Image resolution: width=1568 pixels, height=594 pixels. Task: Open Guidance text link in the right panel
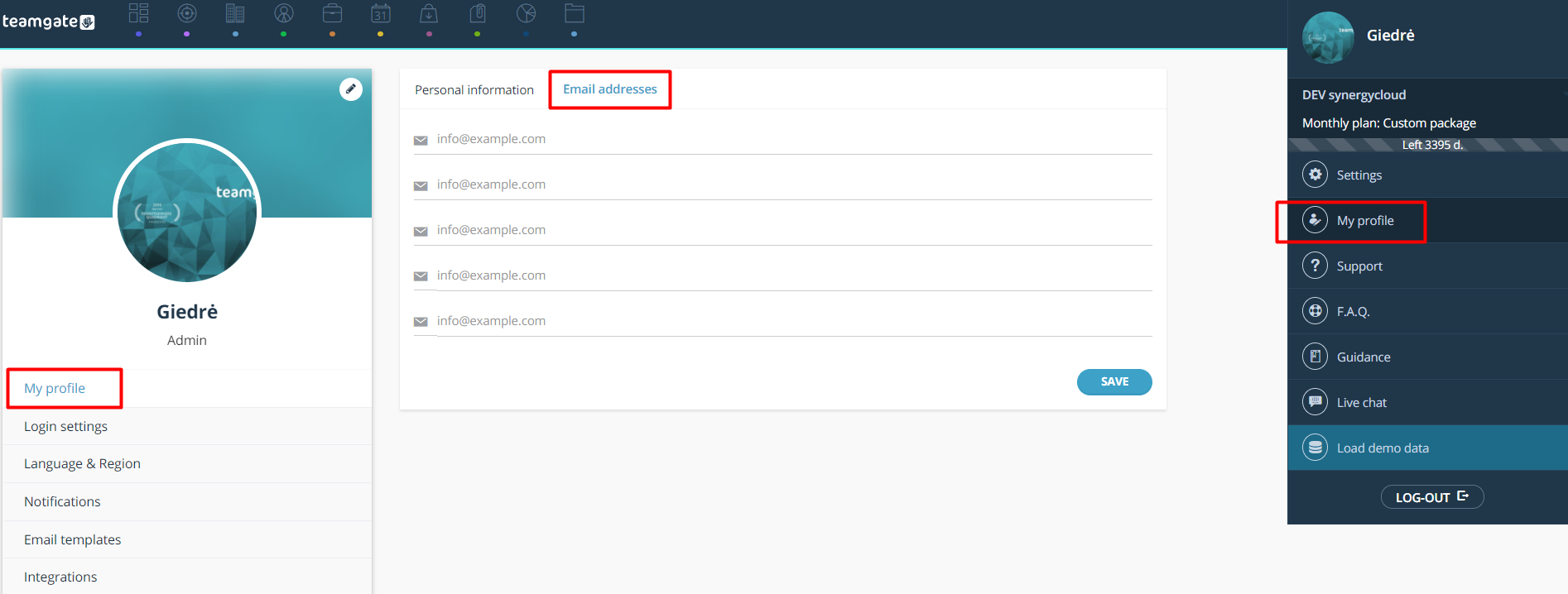click(1364, 357)
